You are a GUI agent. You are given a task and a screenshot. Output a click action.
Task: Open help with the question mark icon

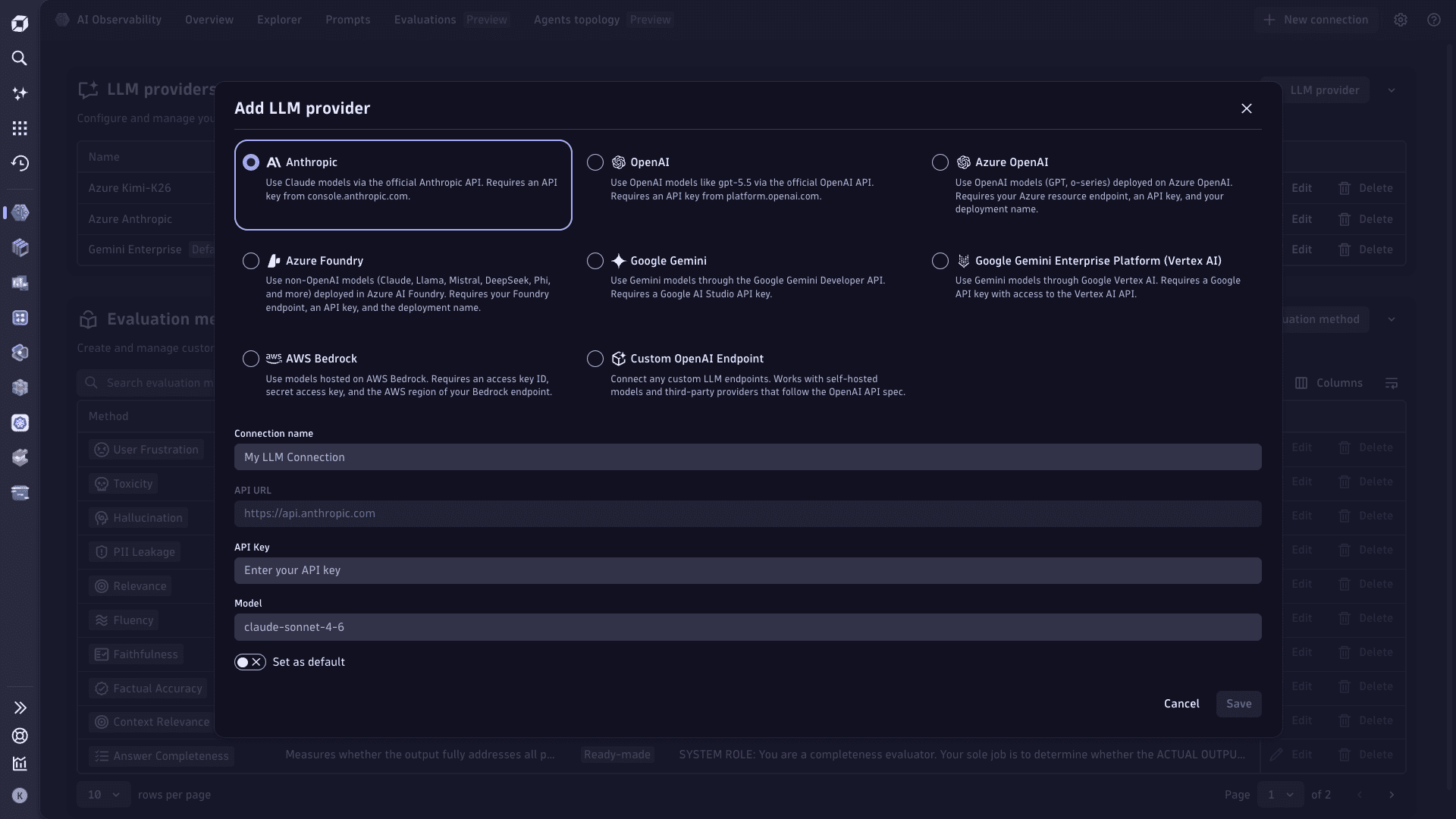(1434, 20)
